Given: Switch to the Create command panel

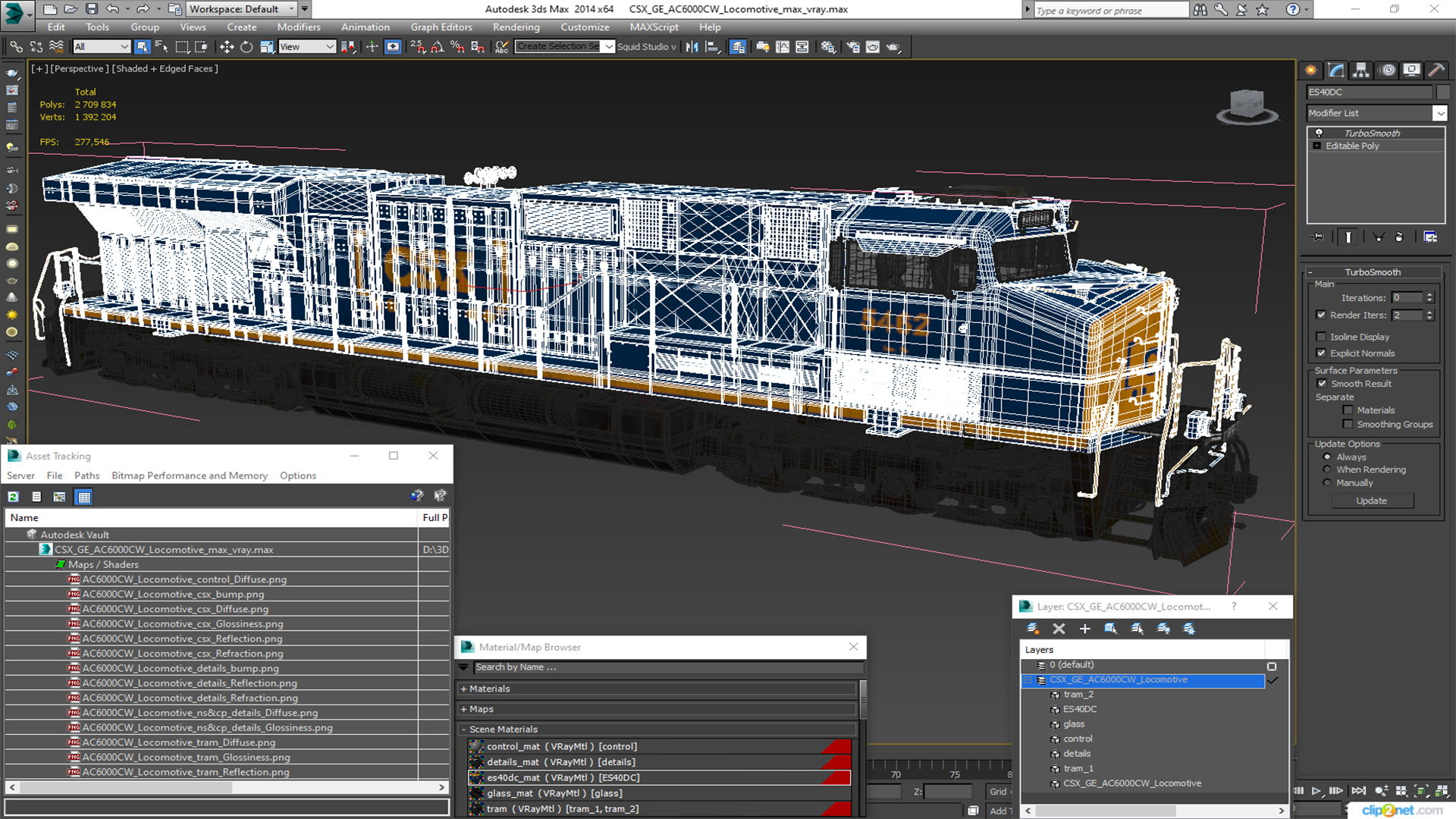Looking at the screenshot, I should click(1311, 71).
